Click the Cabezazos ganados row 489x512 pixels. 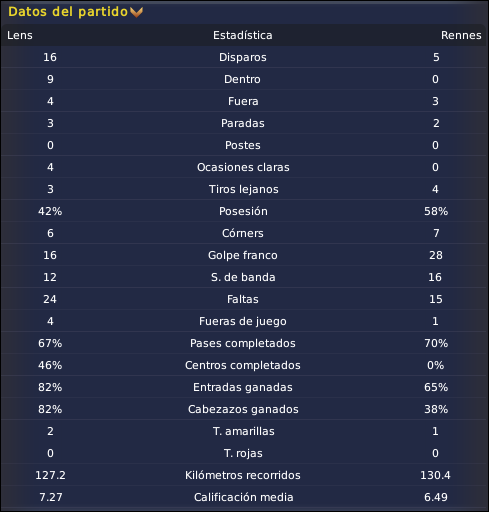(244, 409)
